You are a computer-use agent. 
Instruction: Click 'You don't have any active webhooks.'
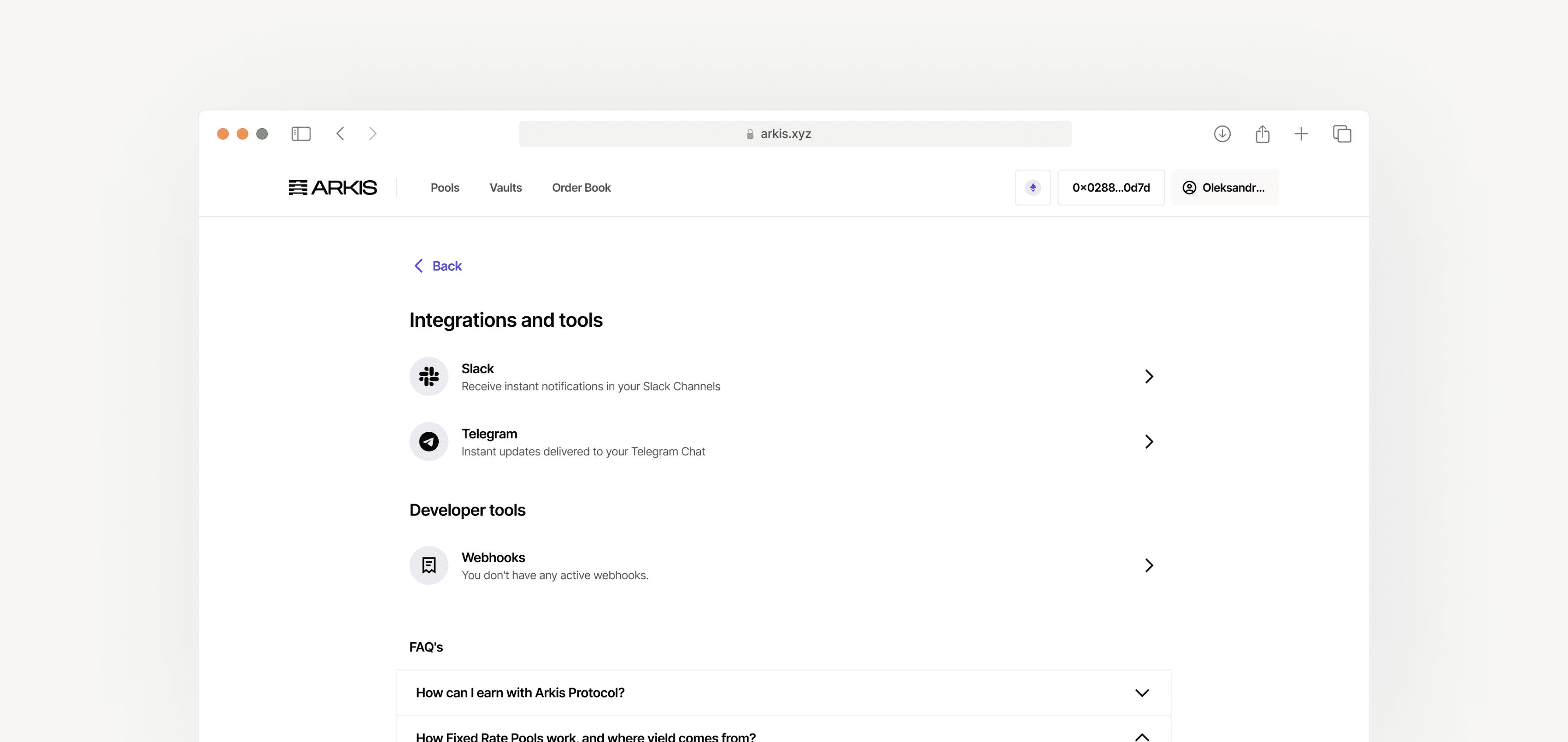coord(555,575)
